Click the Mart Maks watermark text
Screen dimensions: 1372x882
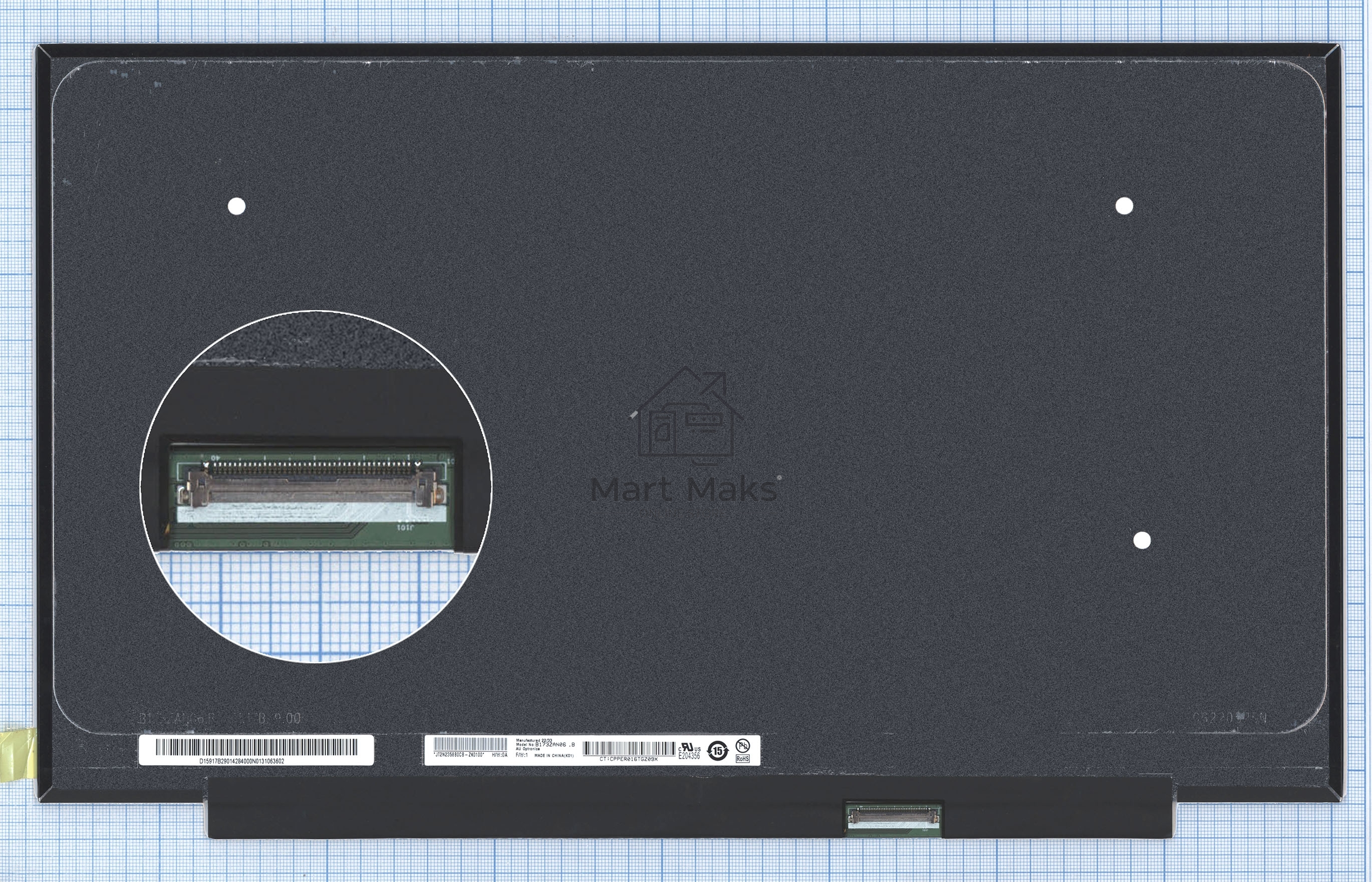click(684, 490)
